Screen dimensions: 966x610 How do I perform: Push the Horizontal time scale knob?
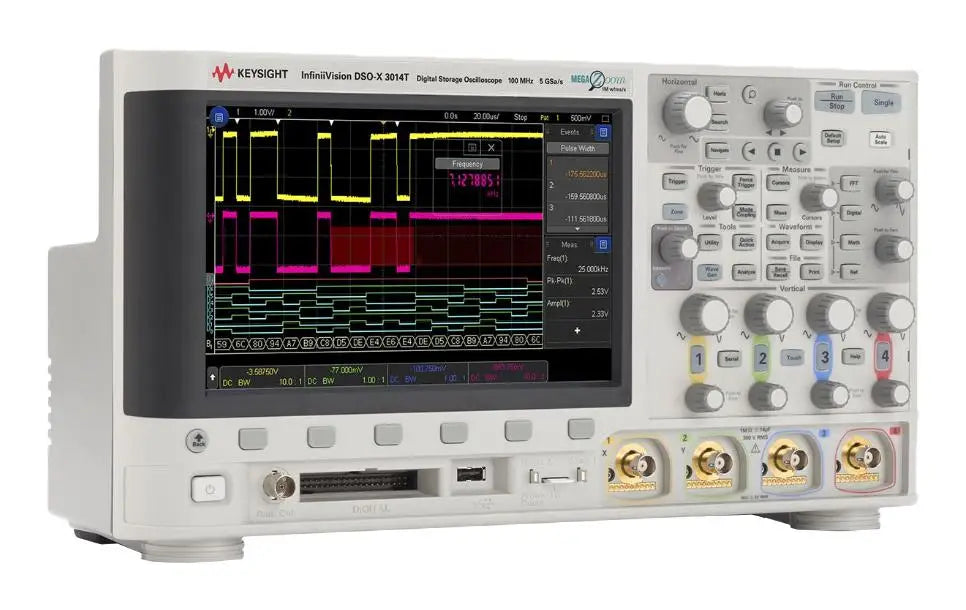688,113
